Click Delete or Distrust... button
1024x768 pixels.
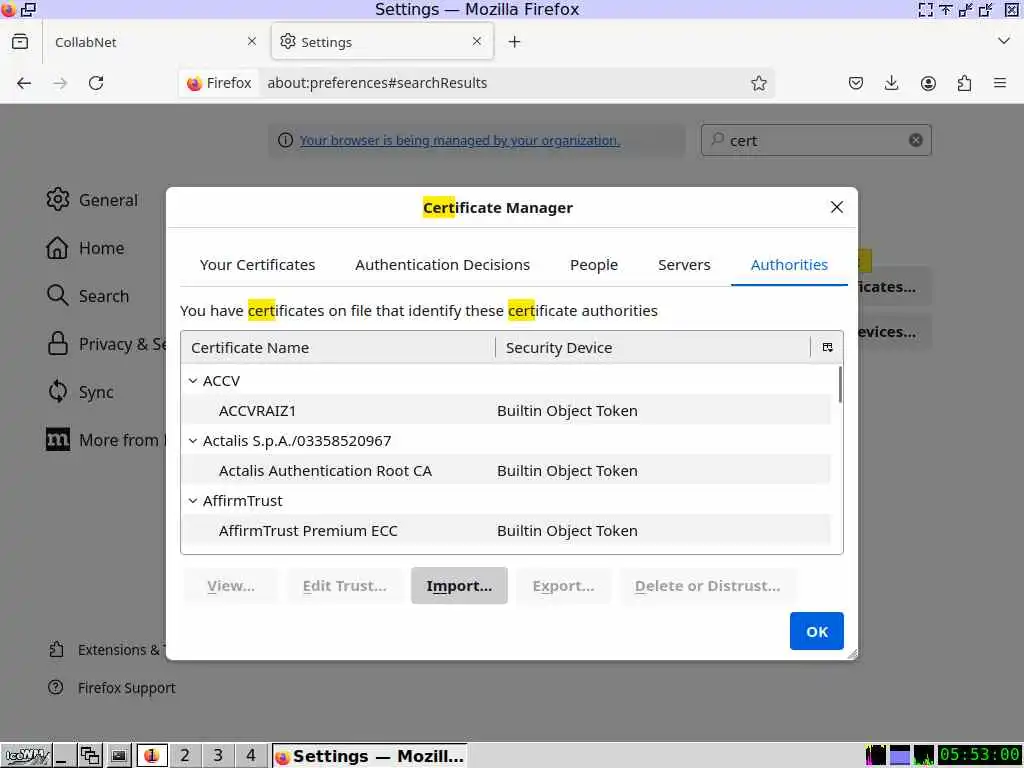point(707,585)
